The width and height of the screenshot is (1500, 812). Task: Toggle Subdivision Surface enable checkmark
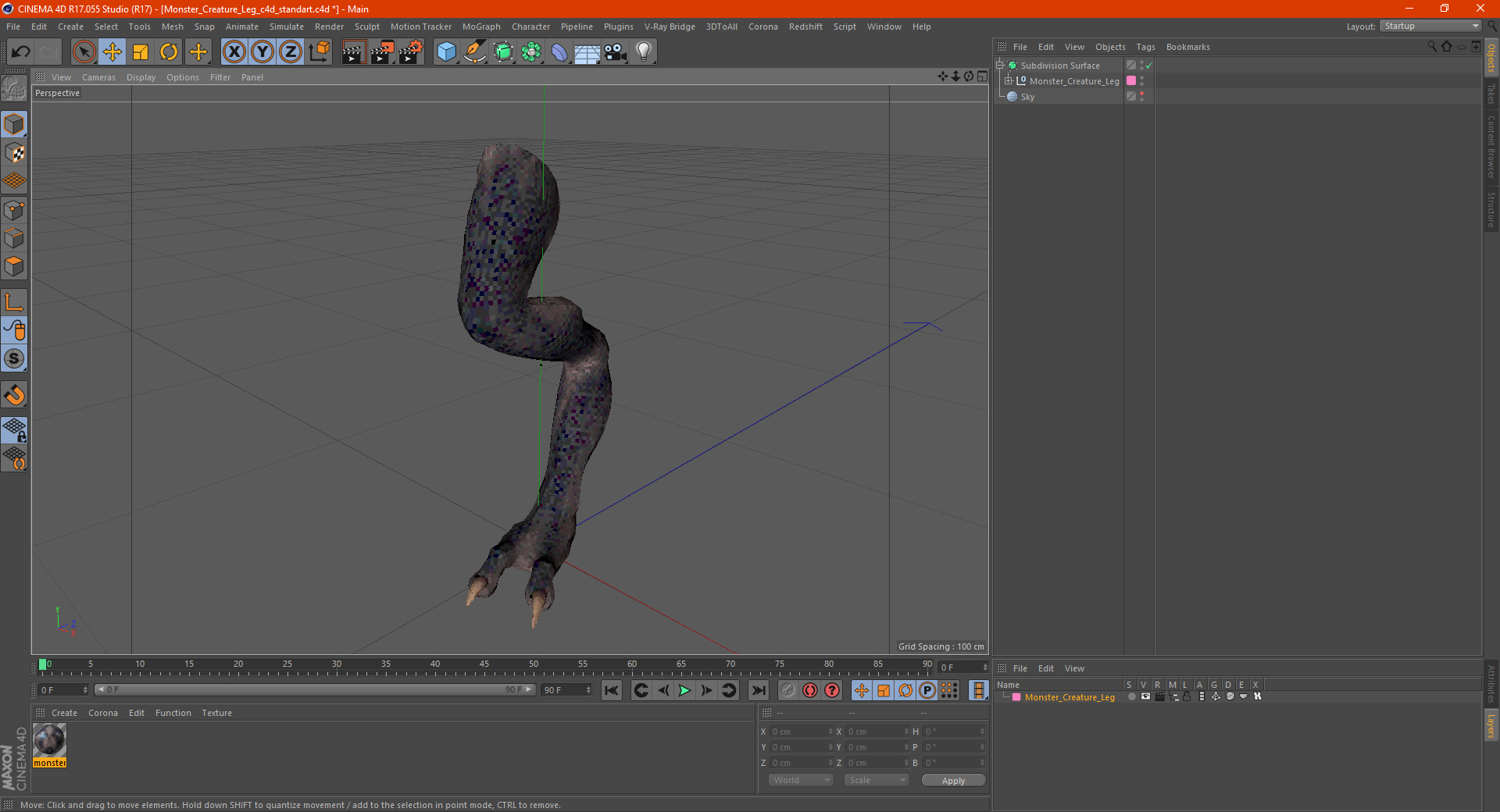click(x=1149, y=66)
